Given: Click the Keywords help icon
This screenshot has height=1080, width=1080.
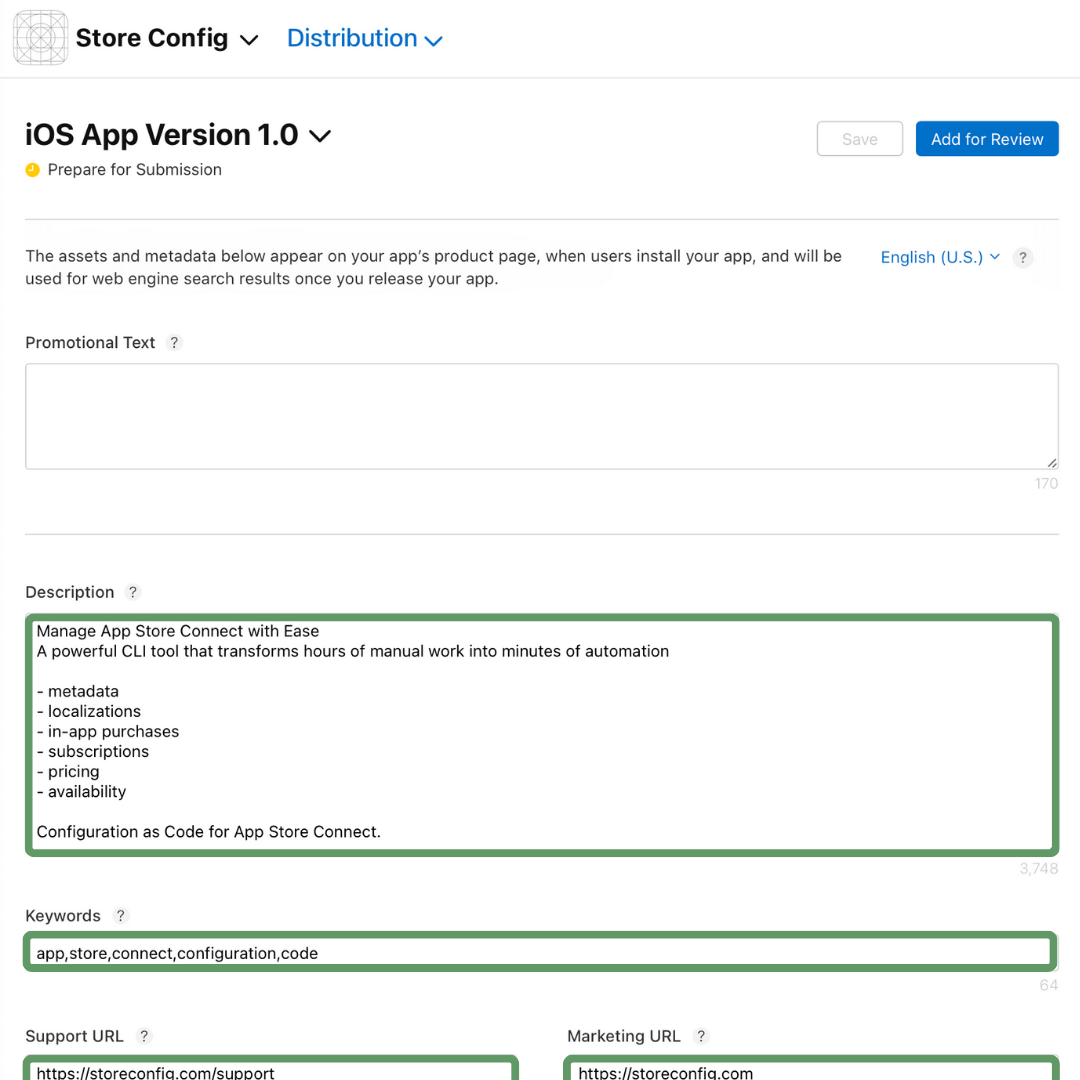Looking at the screenshot, I should 121,916.
